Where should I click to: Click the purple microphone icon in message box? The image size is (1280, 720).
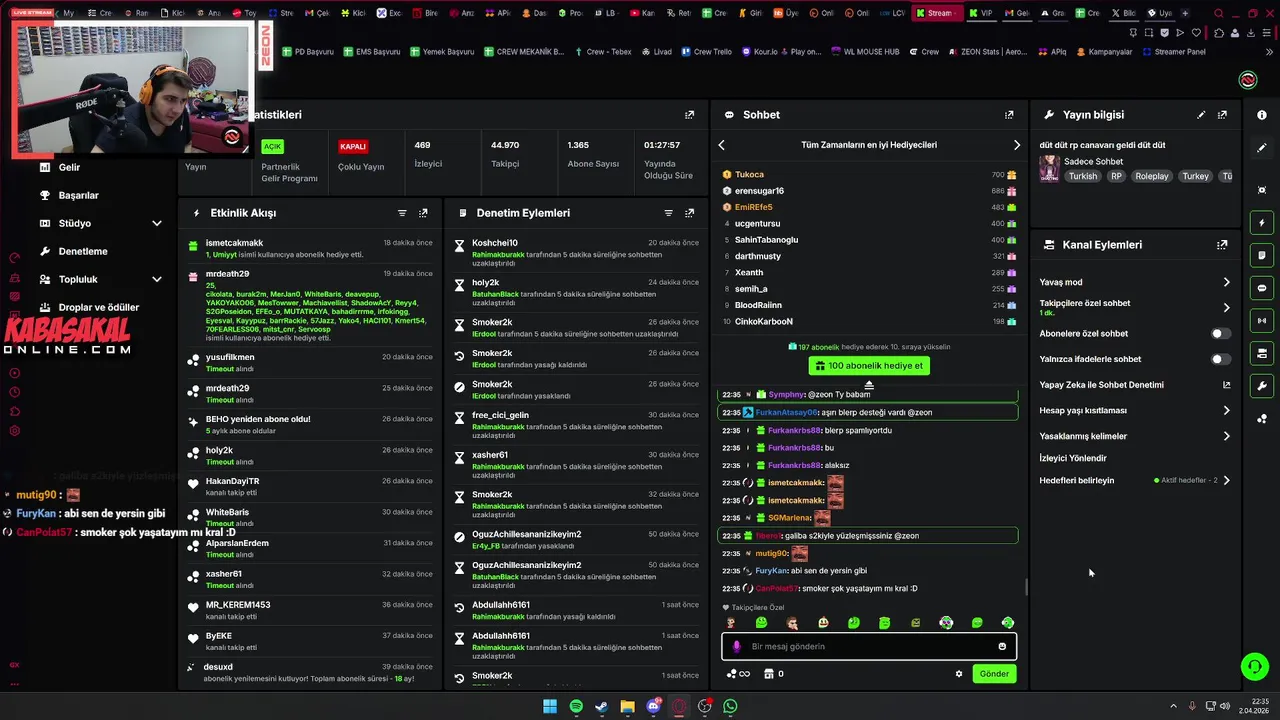click(737, 647)
